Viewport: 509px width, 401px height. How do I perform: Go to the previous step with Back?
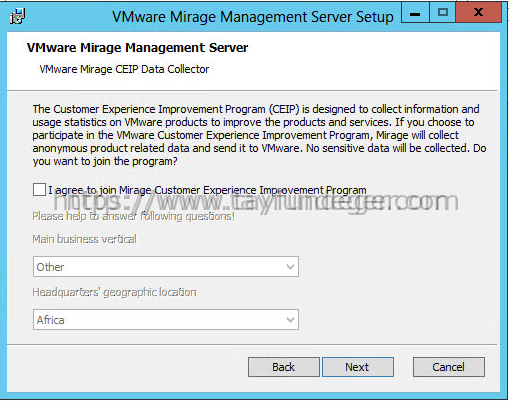point(284,367)
